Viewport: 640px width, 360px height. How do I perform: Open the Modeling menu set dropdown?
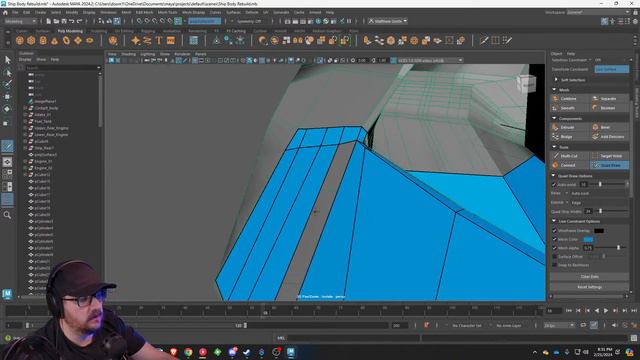click(20, 21)
